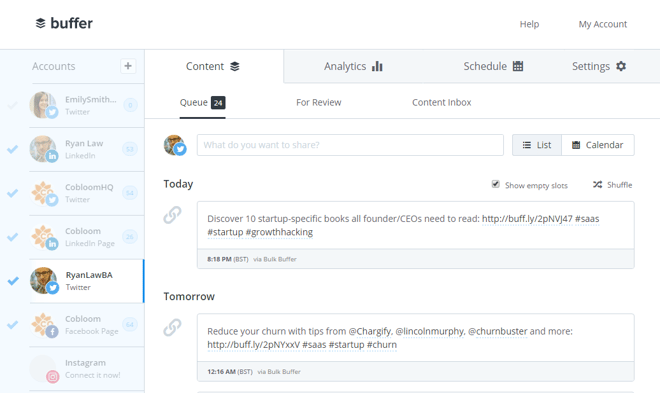Click the #growthhacking hashtag

pyautogui.click(x=279, y=232)
